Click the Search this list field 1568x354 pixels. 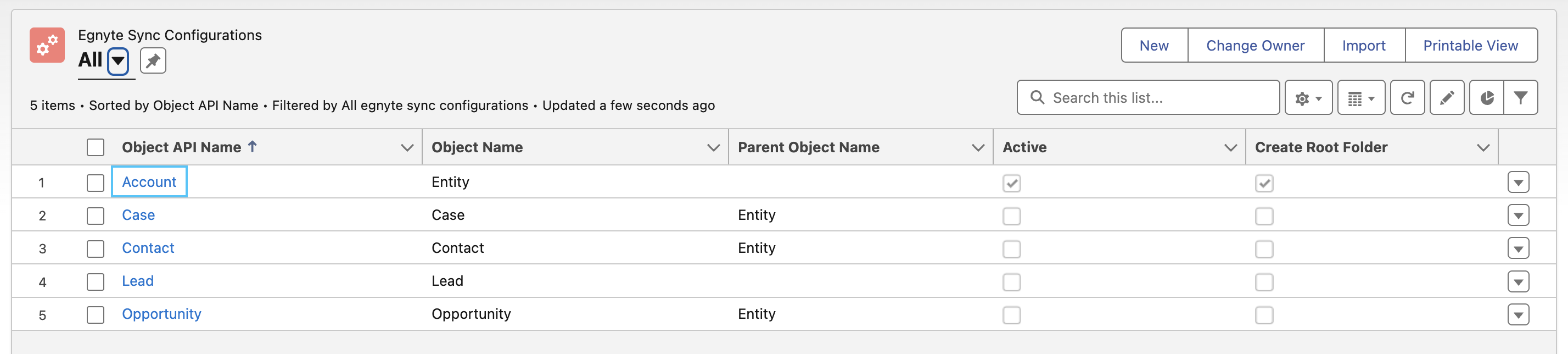click(x=1148, y=97)
